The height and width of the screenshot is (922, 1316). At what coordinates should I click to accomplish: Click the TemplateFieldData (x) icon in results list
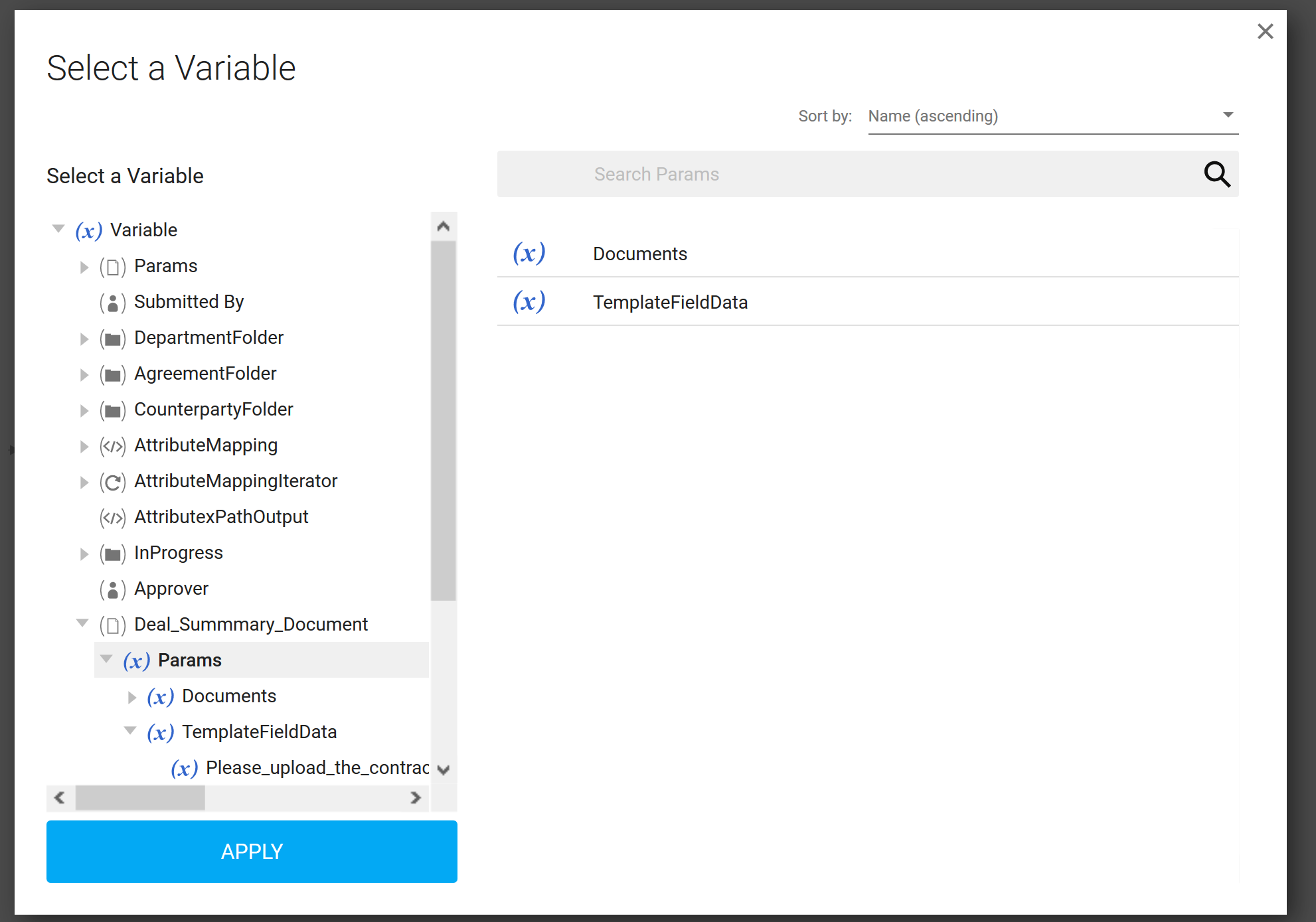tap(529, 301)
